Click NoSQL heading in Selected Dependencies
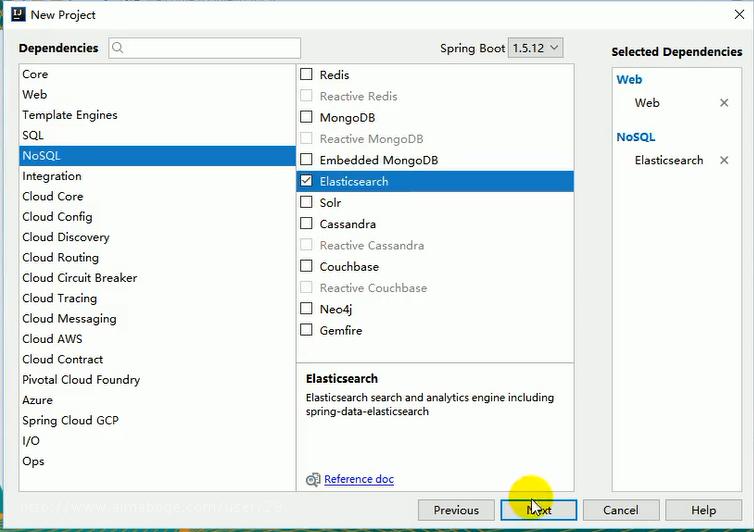The height and width of the screenshot is (532, 754). [x=636, y=137]
